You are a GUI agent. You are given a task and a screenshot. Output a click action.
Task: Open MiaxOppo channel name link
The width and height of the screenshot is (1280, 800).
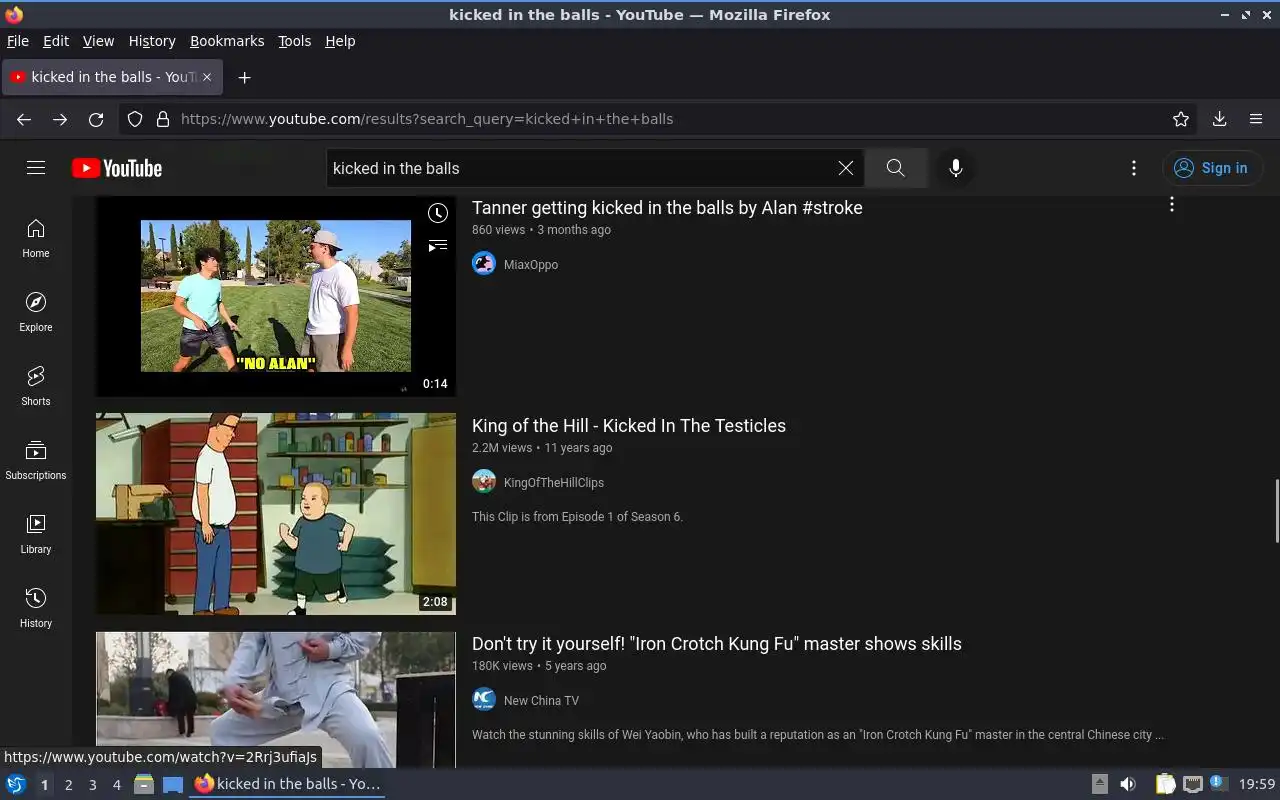531,265
